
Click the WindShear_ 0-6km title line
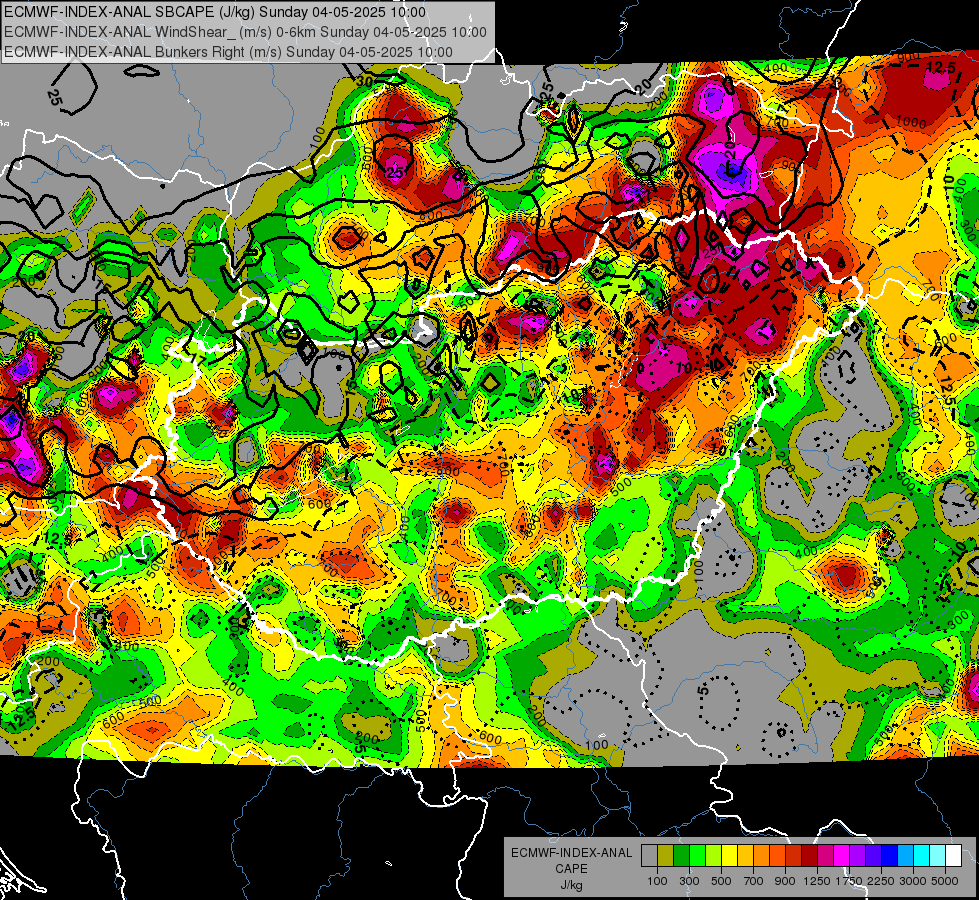coord(245,32)
